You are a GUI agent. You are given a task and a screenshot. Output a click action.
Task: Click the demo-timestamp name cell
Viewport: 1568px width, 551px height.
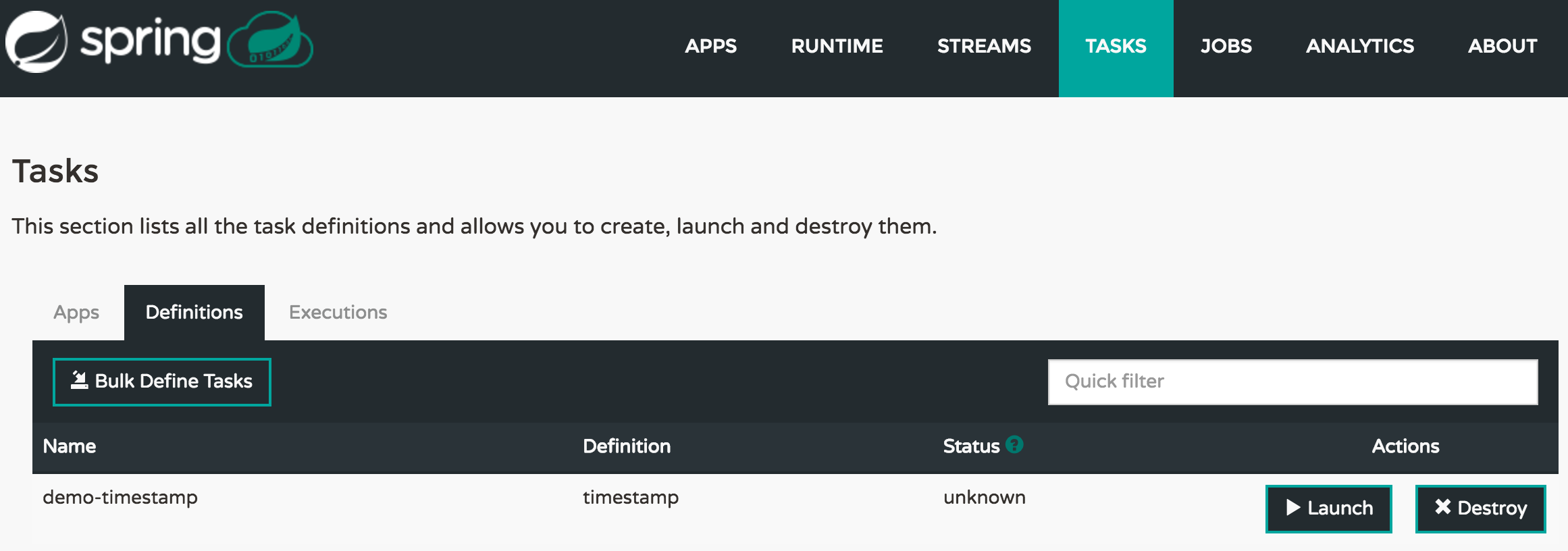(x=120, y=498)
